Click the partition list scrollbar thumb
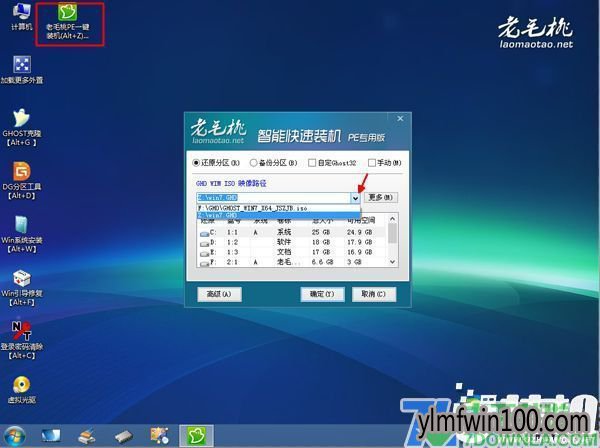 tap(392, 233)
